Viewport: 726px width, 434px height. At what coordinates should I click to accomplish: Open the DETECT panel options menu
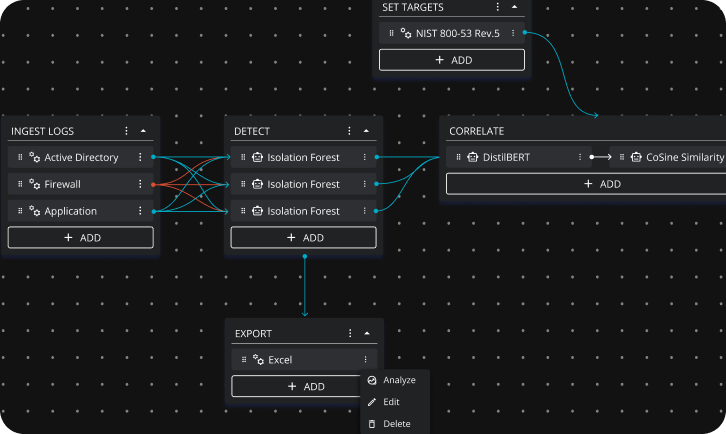click(x=350, y=131)
